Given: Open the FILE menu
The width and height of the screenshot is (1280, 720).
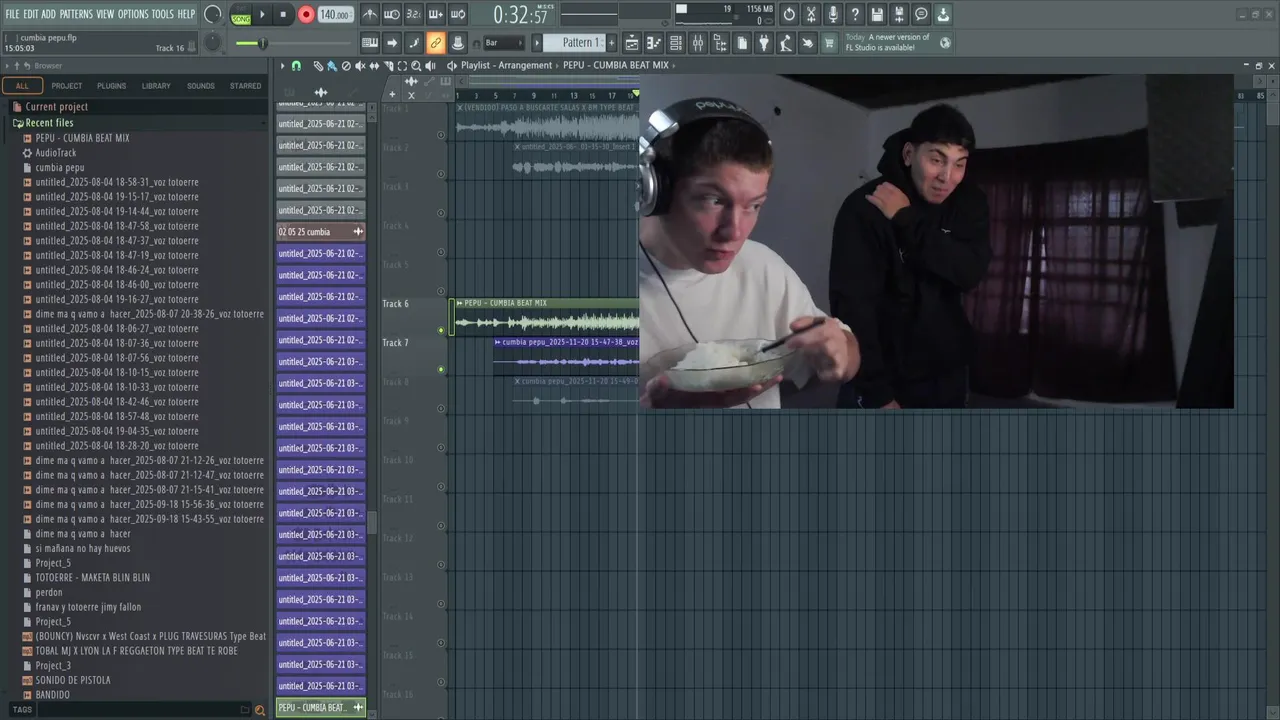Looking at the screenshot, I should pyautogui.click(x=12, y=14).
